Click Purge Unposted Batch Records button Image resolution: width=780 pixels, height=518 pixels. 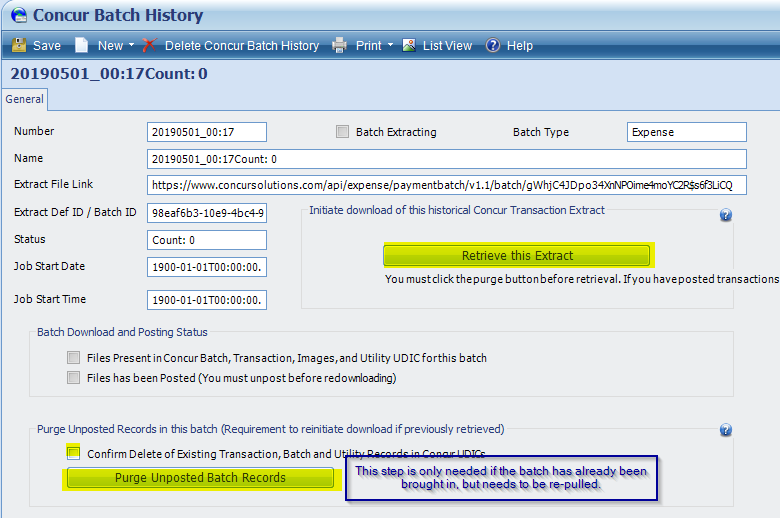pos(200,478)
